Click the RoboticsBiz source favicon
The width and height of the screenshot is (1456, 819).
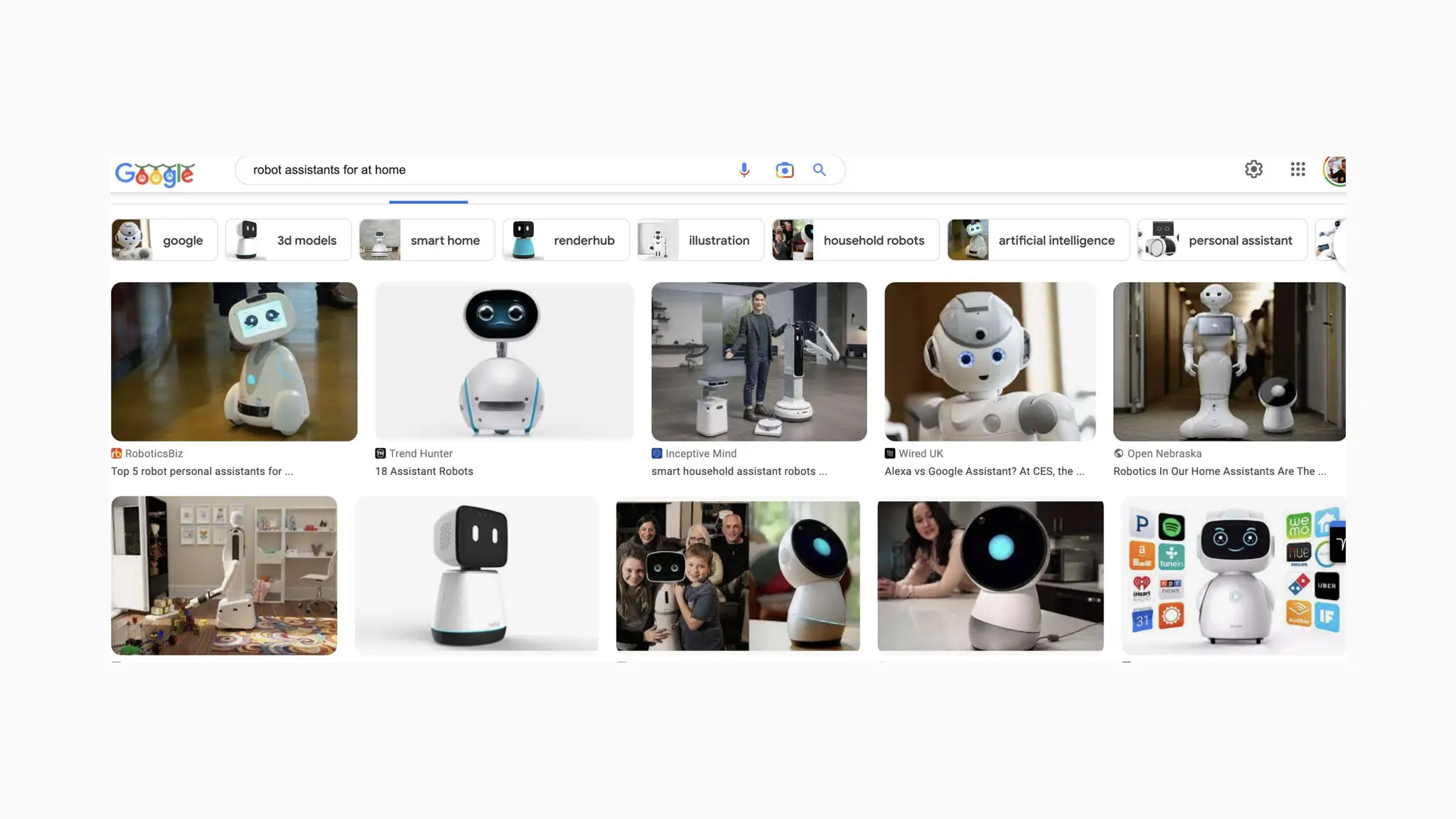tap(117, 454)
